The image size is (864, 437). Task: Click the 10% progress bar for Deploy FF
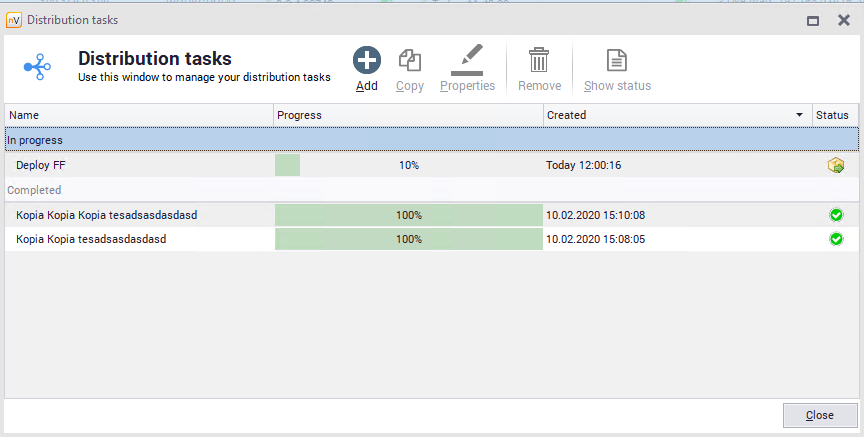[408, 166]
